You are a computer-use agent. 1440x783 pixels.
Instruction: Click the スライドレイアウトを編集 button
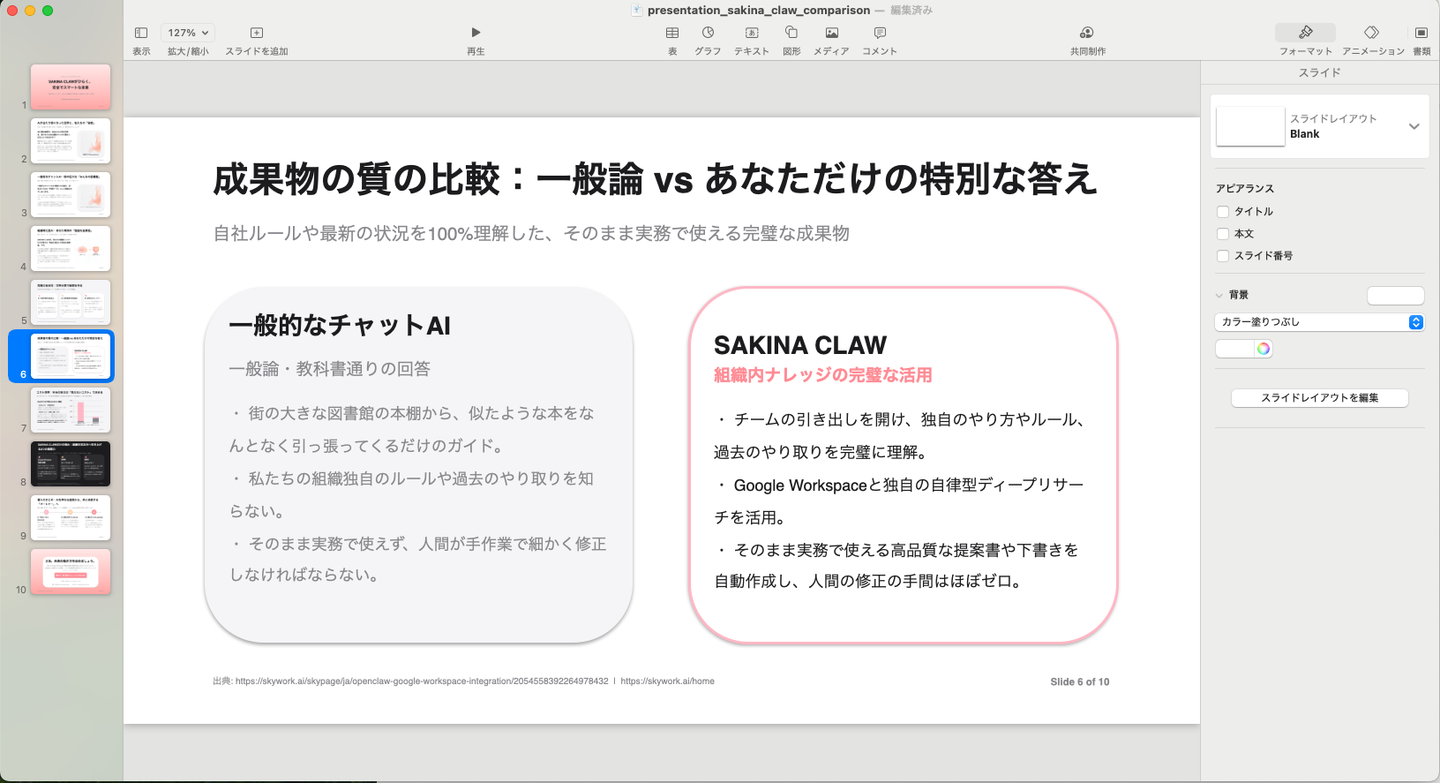[1319, 398]
